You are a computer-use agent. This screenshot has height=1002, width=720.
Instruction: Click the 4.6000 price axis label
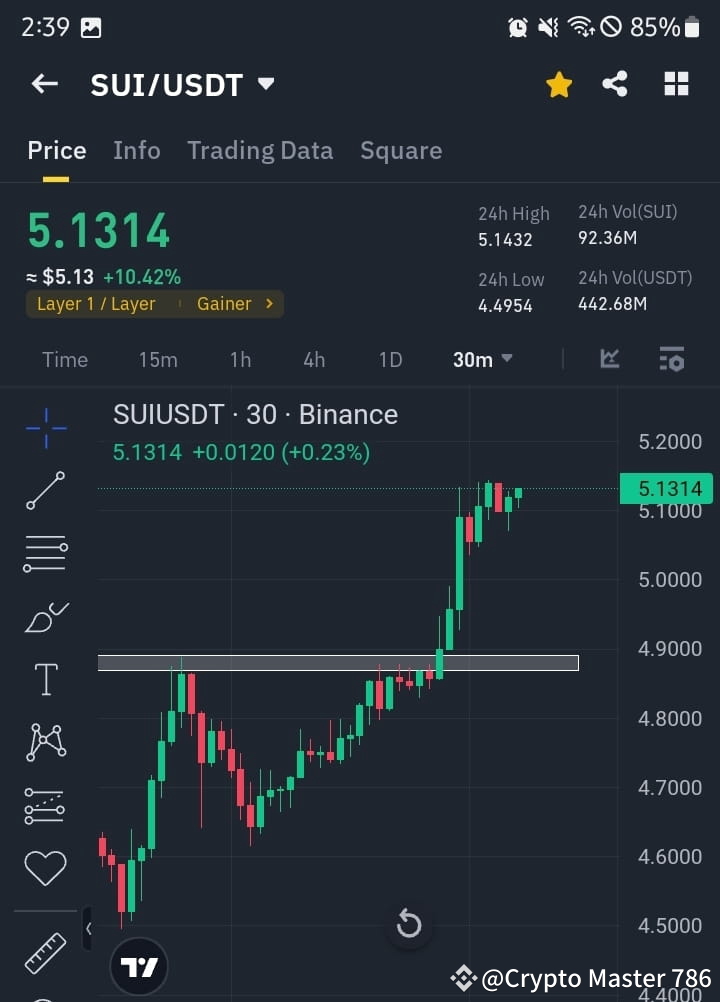click(670, 856)
